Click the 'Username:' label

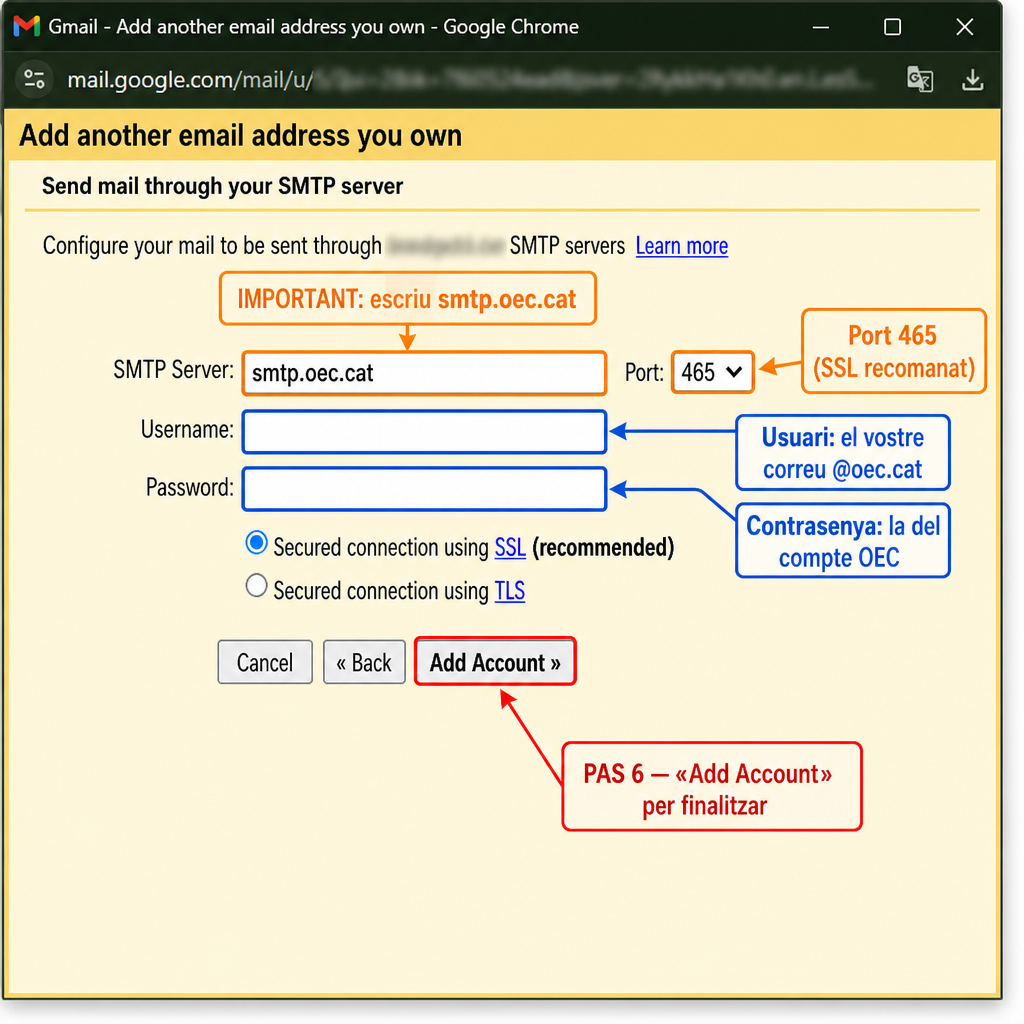click(x=187, y=430)
